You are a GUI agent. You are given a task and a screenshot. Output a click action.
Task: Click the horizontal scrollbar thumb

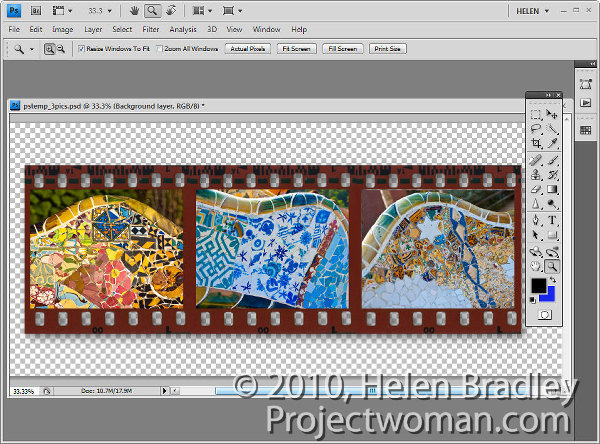coord(373,391)
